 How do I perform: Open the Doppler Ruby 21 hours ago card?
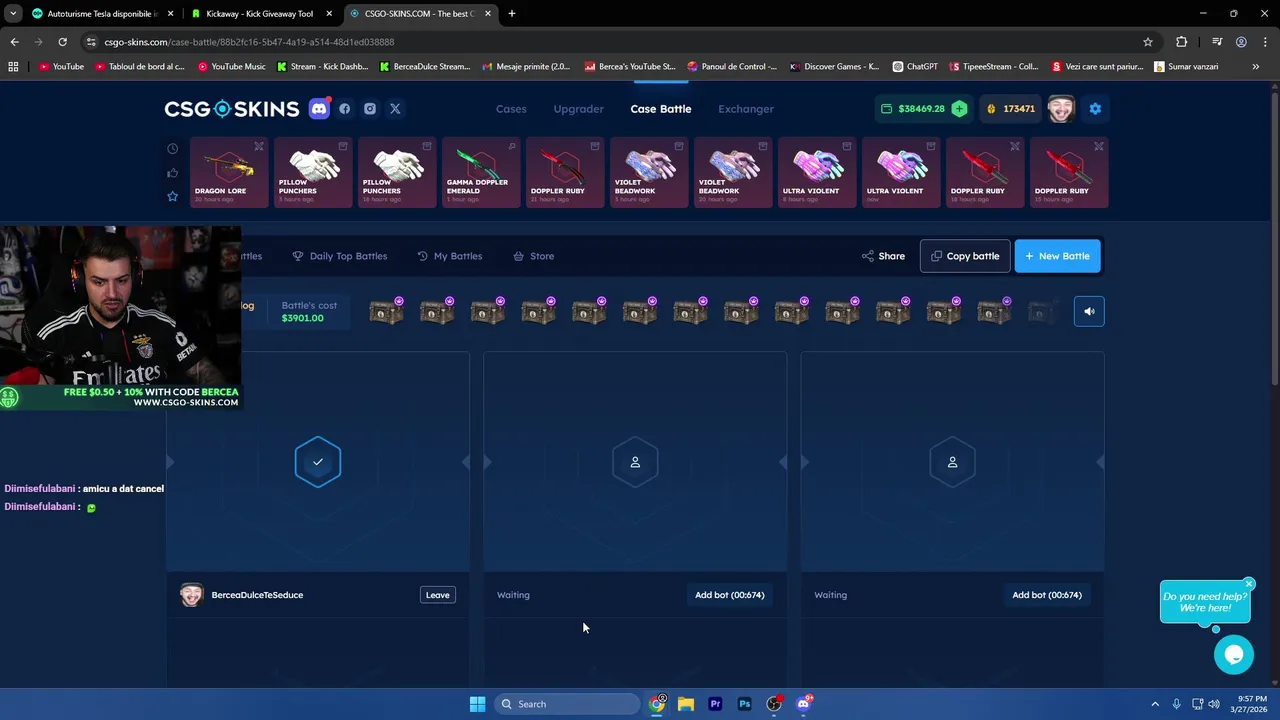tap(565, 173)
